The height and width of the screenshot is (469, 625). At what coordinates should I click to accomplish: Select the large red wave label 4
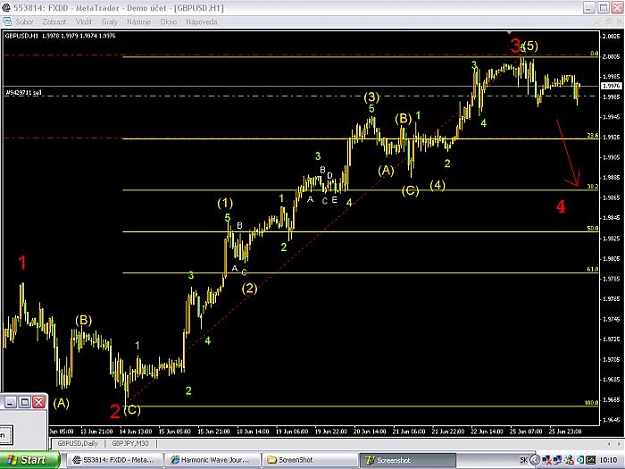click(x=561, y=207)
